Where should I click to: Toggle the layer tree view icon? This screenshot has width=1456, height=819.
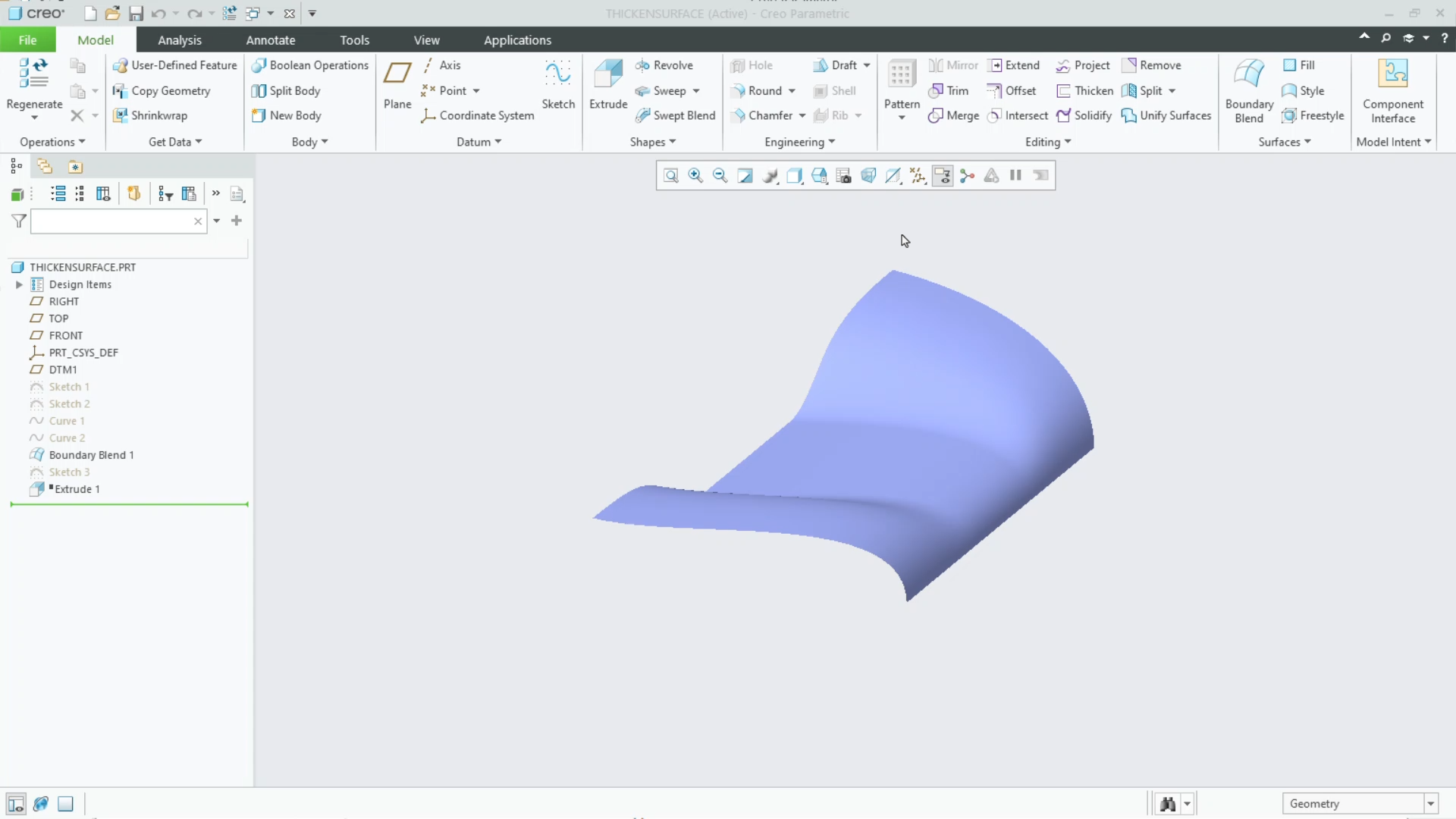pos(45,167)
